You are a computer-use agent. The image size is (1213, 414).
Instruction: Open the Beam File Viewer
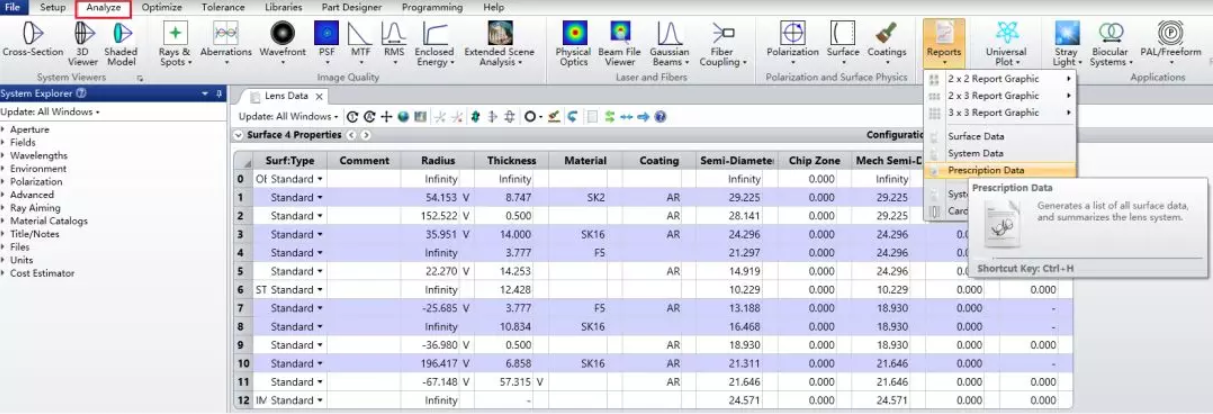click(619, 38)
